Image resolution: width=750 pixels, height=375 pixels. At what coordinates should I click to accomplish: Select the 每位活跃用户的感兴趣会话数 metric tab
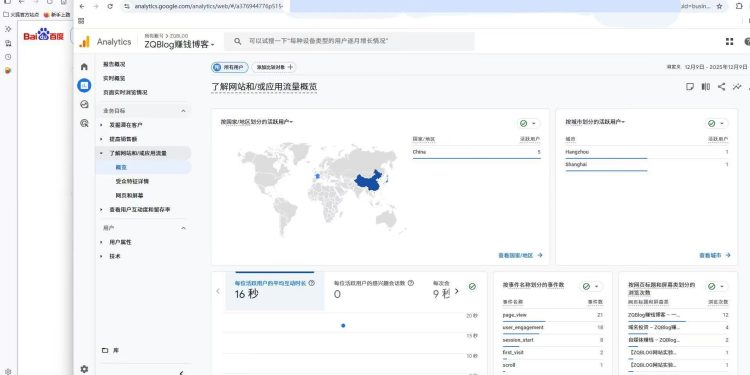[x=374, y=291]
